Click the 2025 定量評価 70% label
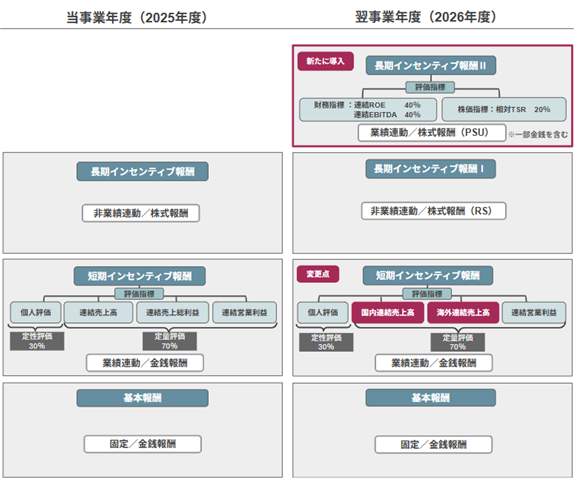Screen dimensions: 574x479 [169, 341]
